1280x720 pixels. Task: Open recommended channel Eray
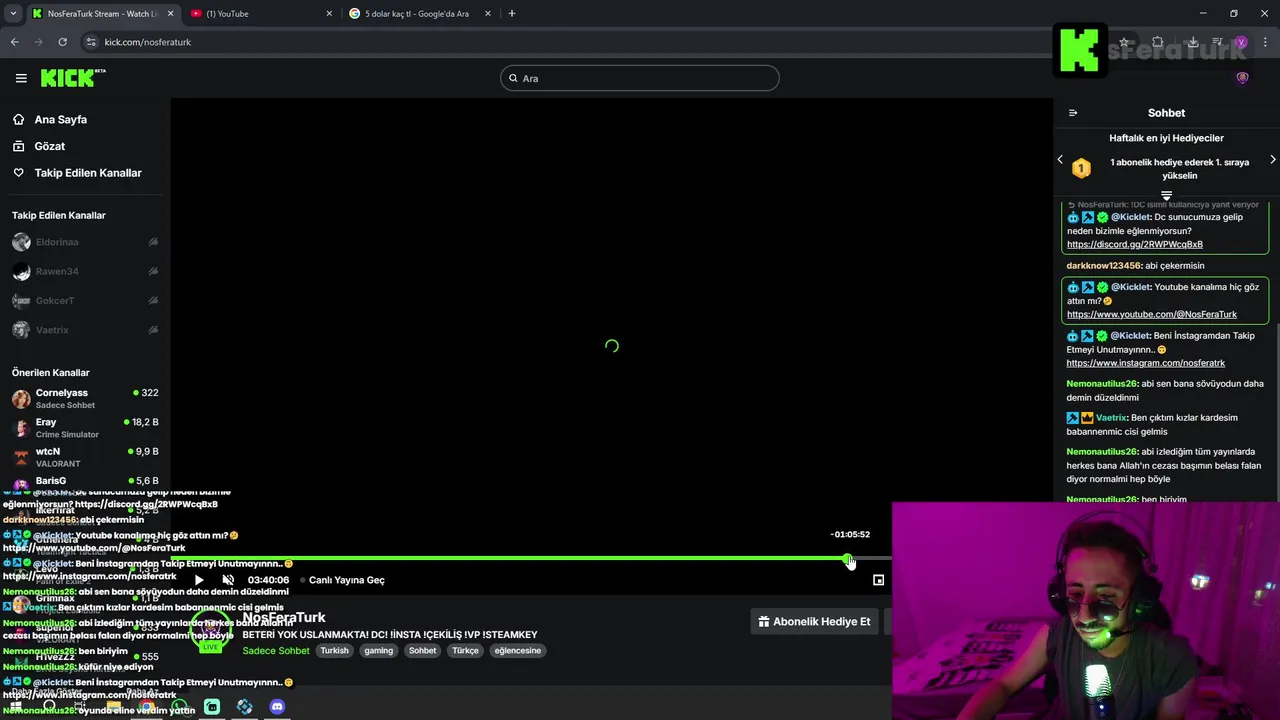click(85, 428)
